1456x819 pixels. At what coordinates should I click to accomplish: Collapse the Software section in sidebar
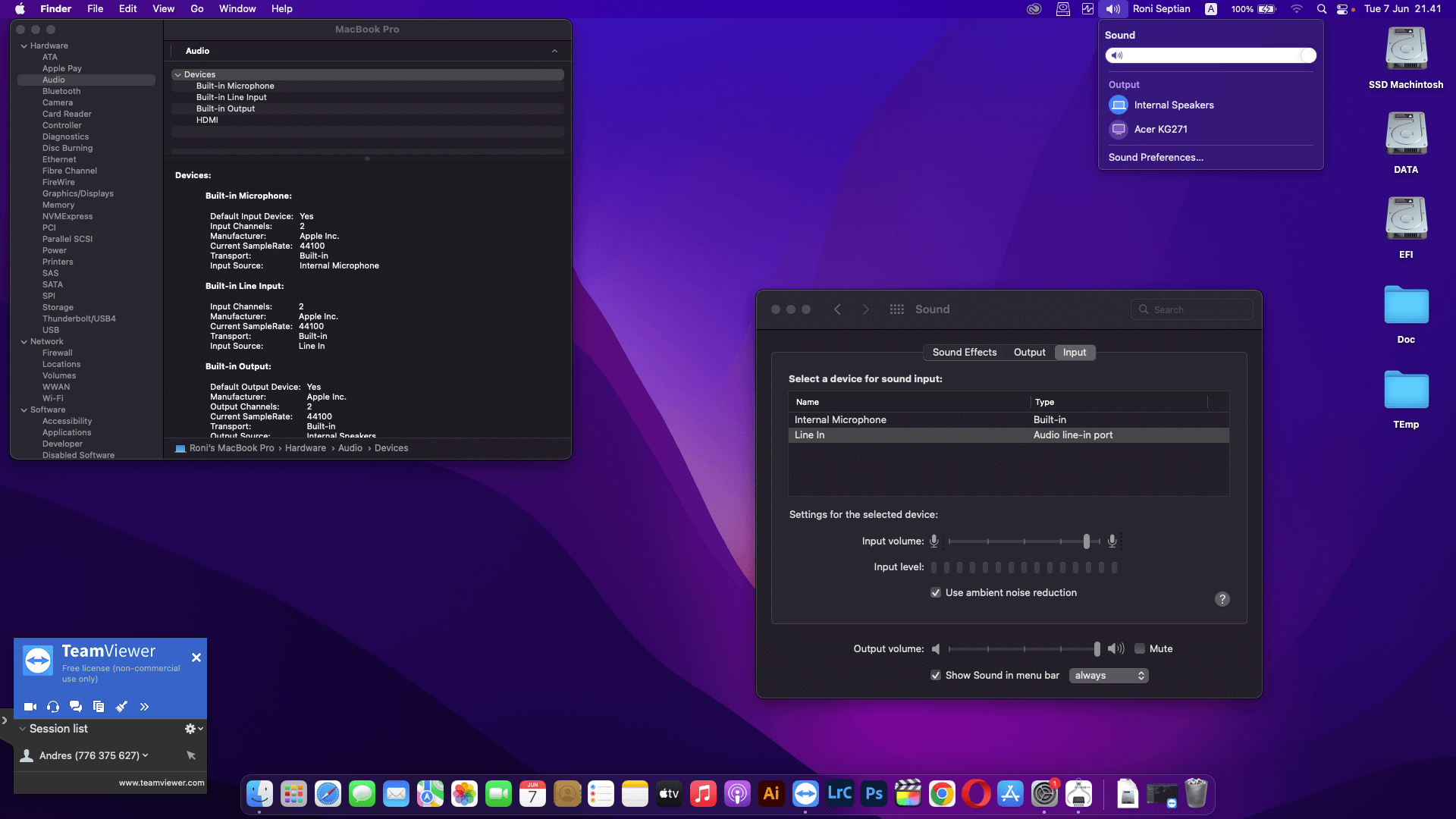tap(24, 410)
